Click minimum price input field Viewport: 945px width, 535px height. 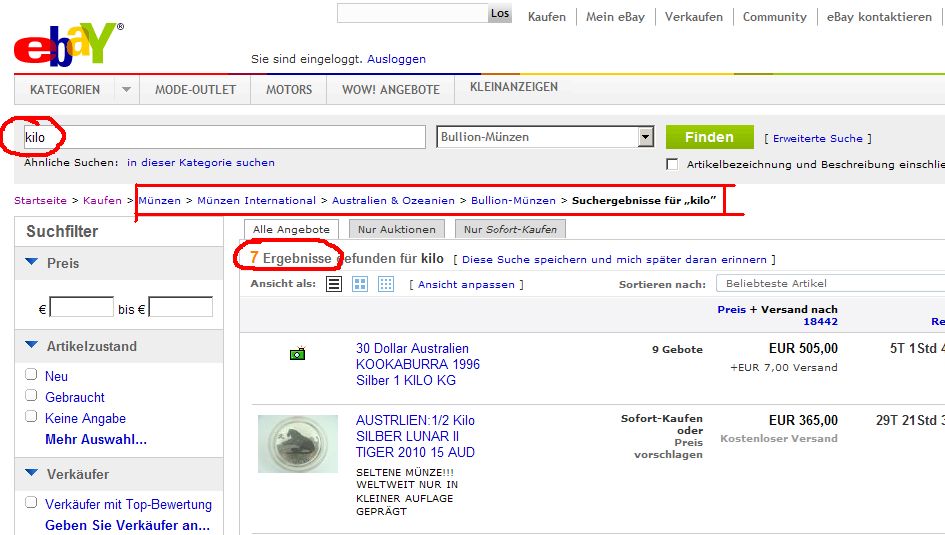(82, 307)
